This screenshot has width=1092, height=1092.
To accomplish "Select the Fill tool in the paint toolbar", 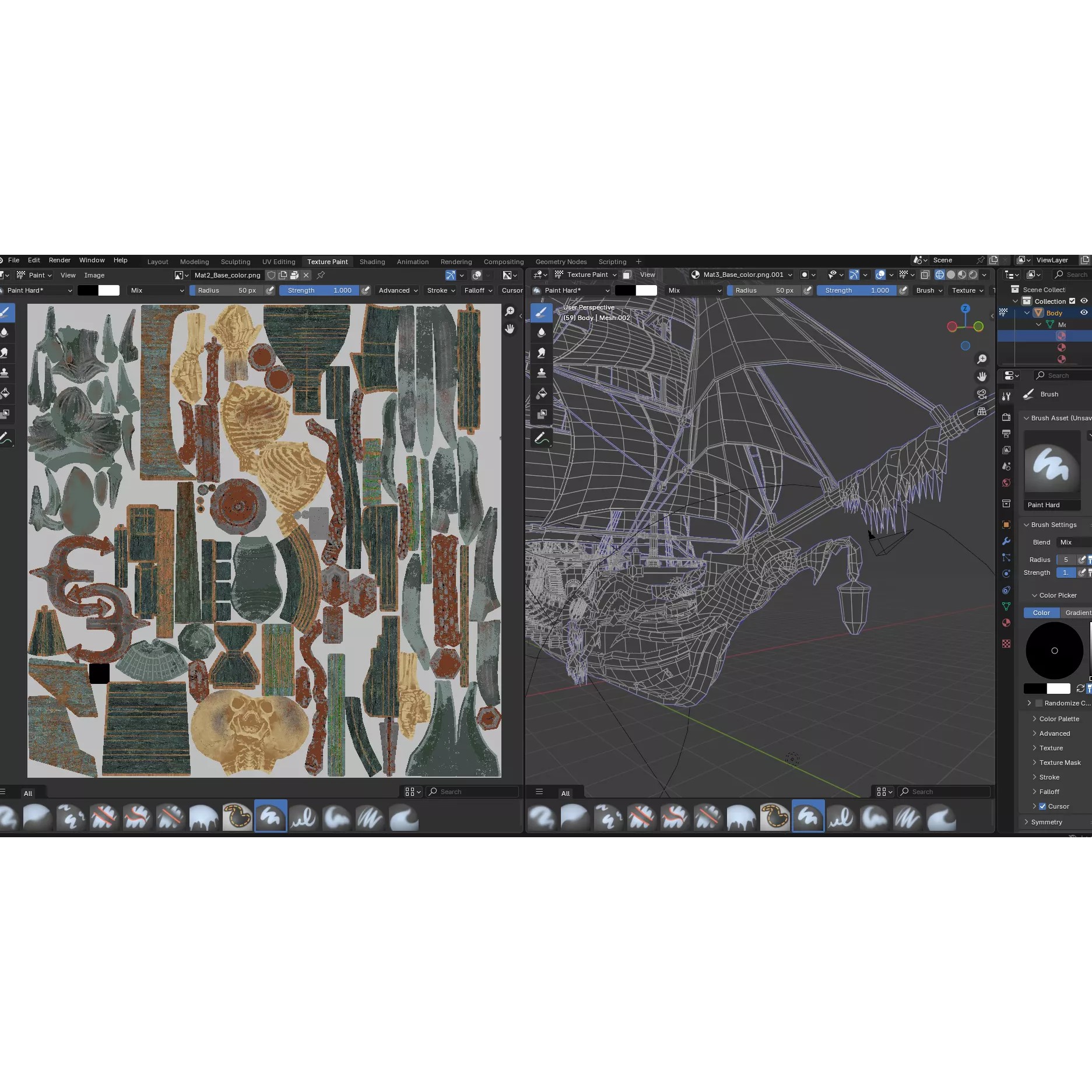I will [7, 394].
